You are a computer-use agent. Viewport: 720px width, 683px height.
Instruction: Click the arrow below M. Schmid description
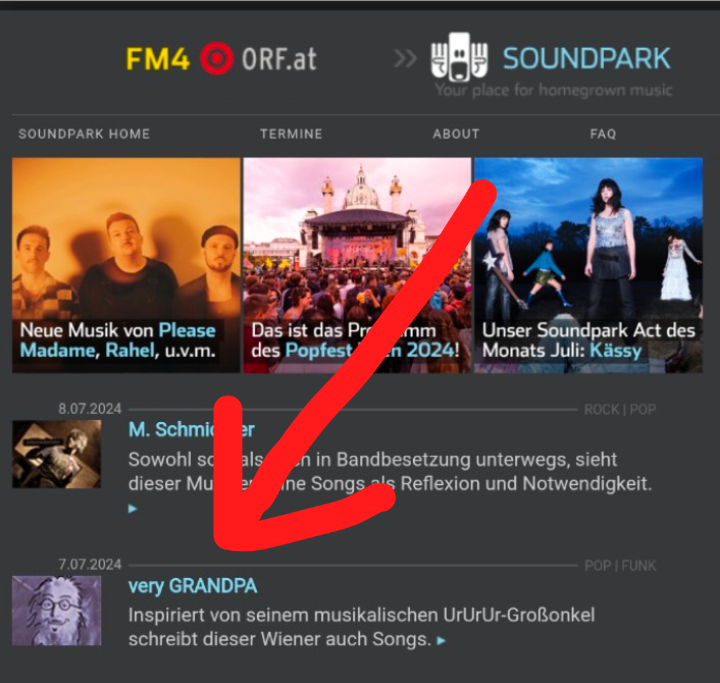(x=133, y=509)
